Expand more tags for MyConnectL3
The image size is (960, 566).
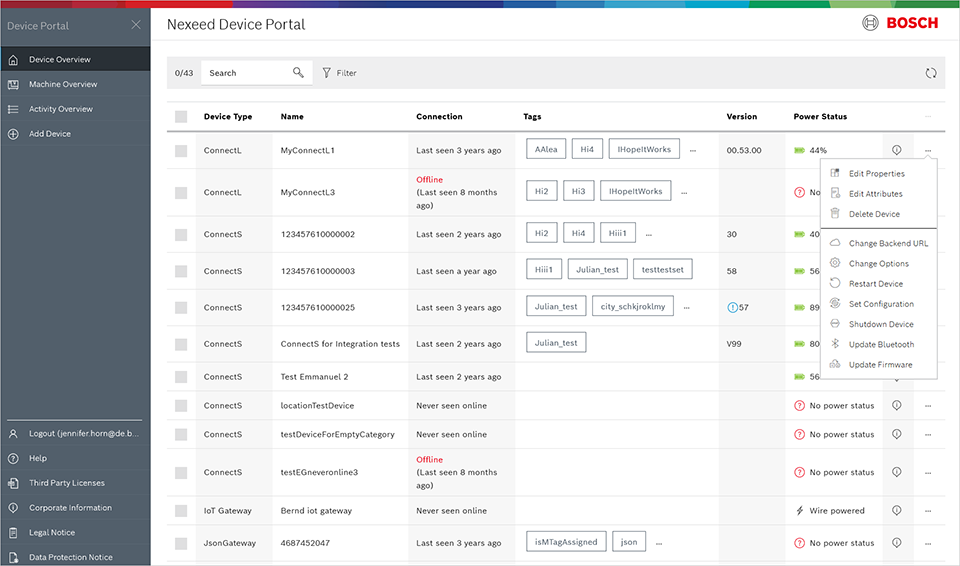coord(684,192)
